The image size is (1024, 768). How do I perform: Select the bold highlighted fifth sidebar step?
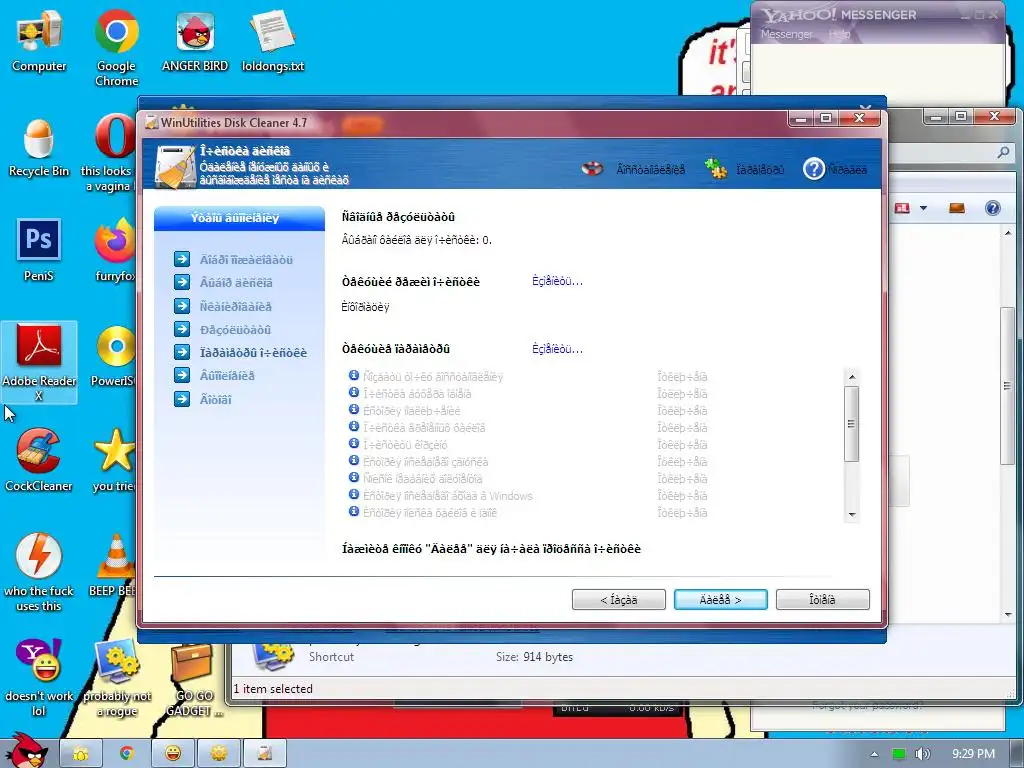pyautogui.click(x=253, y=353)
